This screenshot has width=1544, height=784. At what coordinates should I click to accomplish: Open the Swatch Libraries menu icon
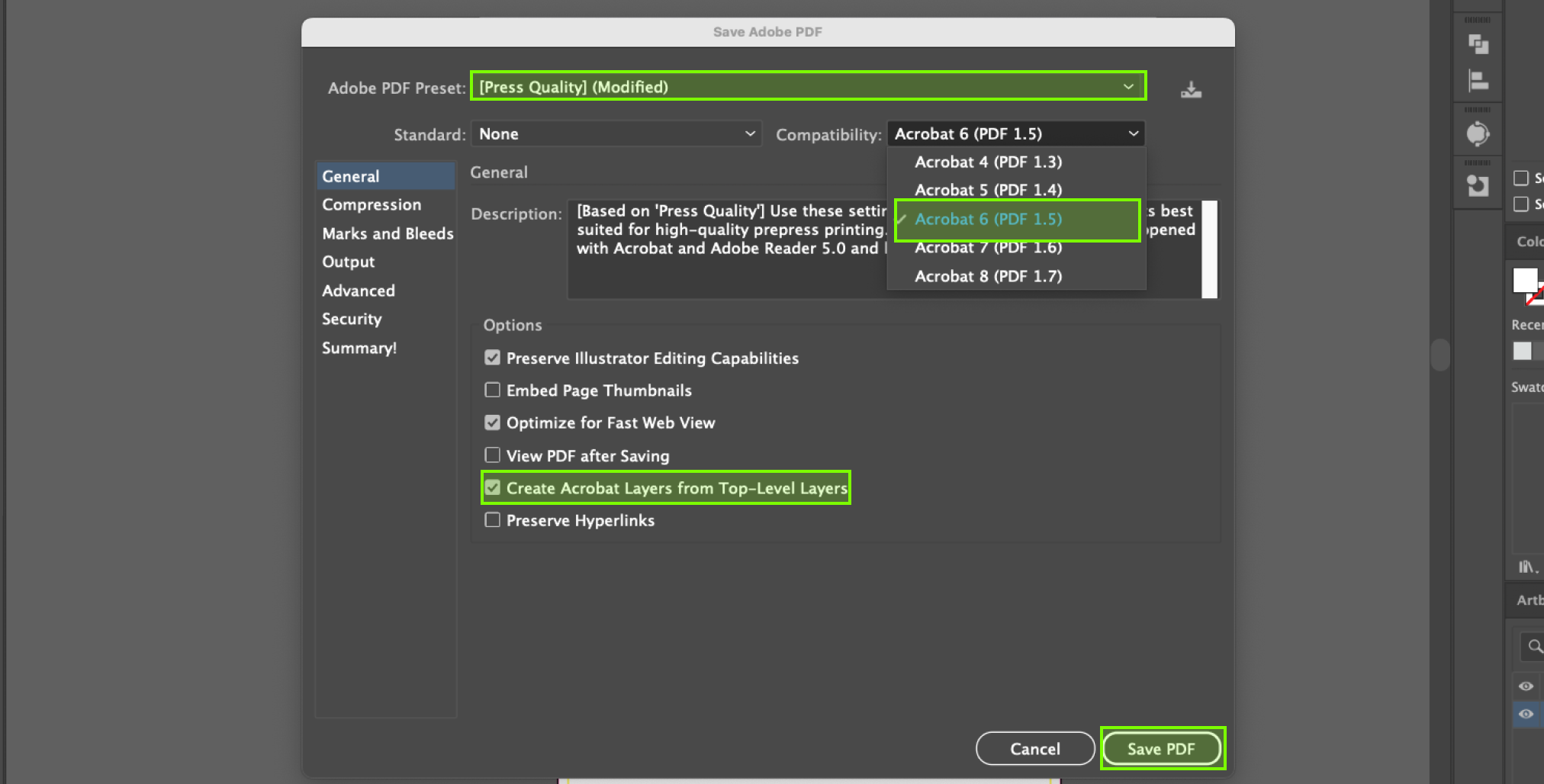[1526, 567]
